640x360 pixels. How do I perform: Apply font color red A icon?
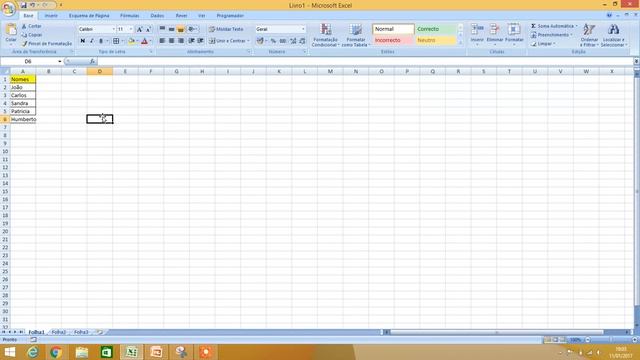(x=144, y=41)
